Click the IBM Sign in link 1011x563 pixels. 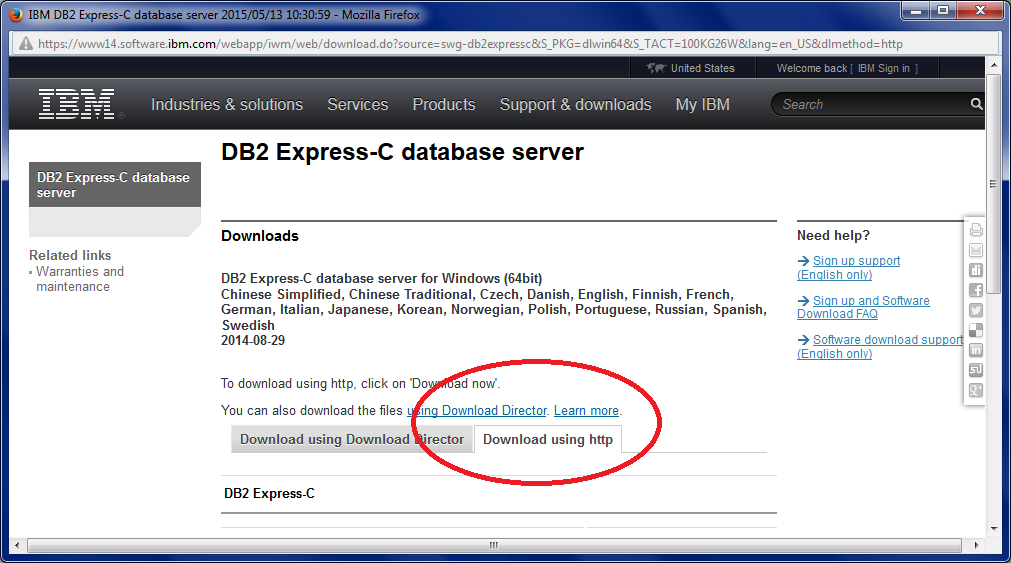(x=883, y=68)
